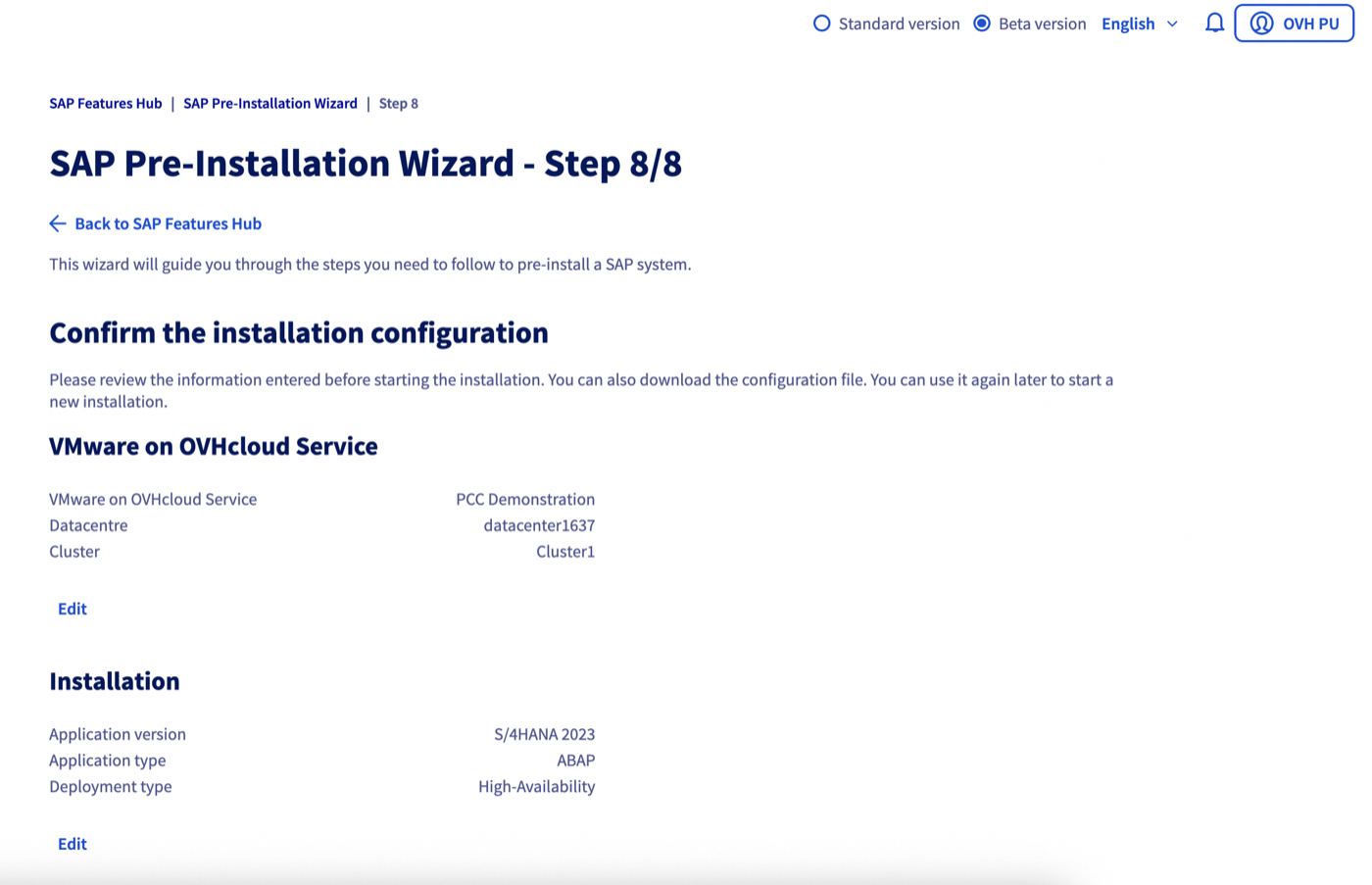Expand the chevron next to English
The image size is (1372, 885).
(1173, 25)
